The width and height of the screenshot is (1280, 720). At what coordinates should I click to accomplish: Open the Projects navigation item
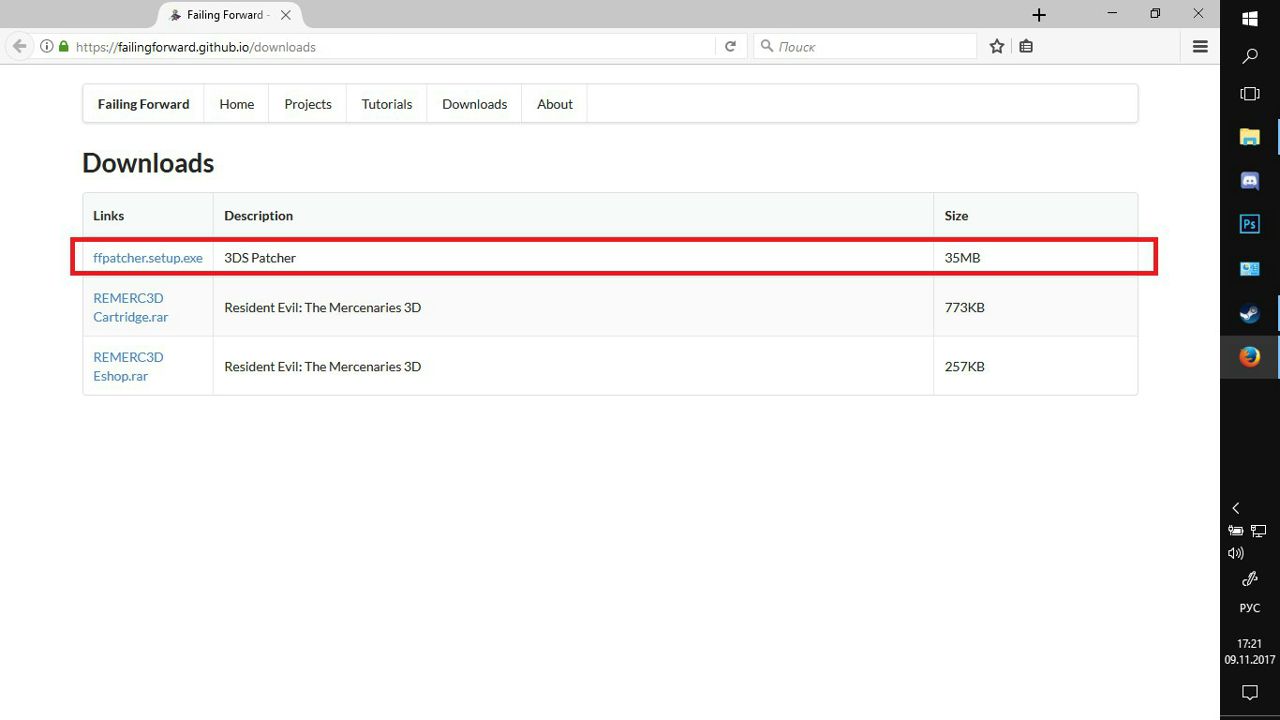(307, 104)
